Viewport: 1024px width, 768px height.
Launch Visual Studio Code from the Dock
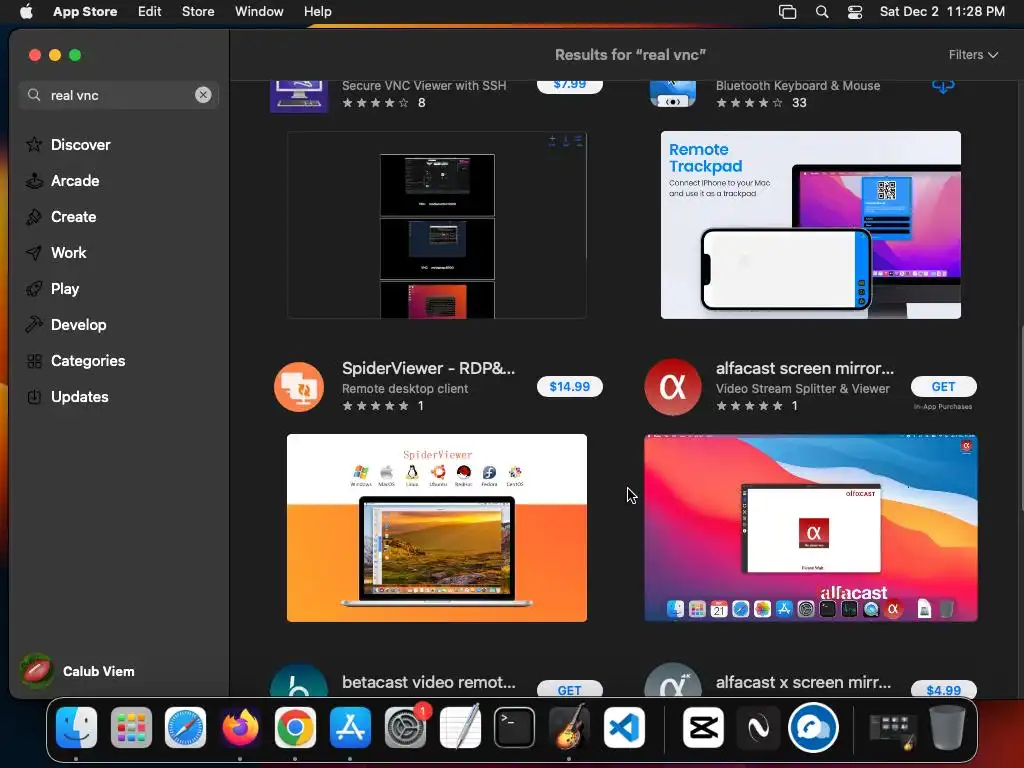(624, 728)
